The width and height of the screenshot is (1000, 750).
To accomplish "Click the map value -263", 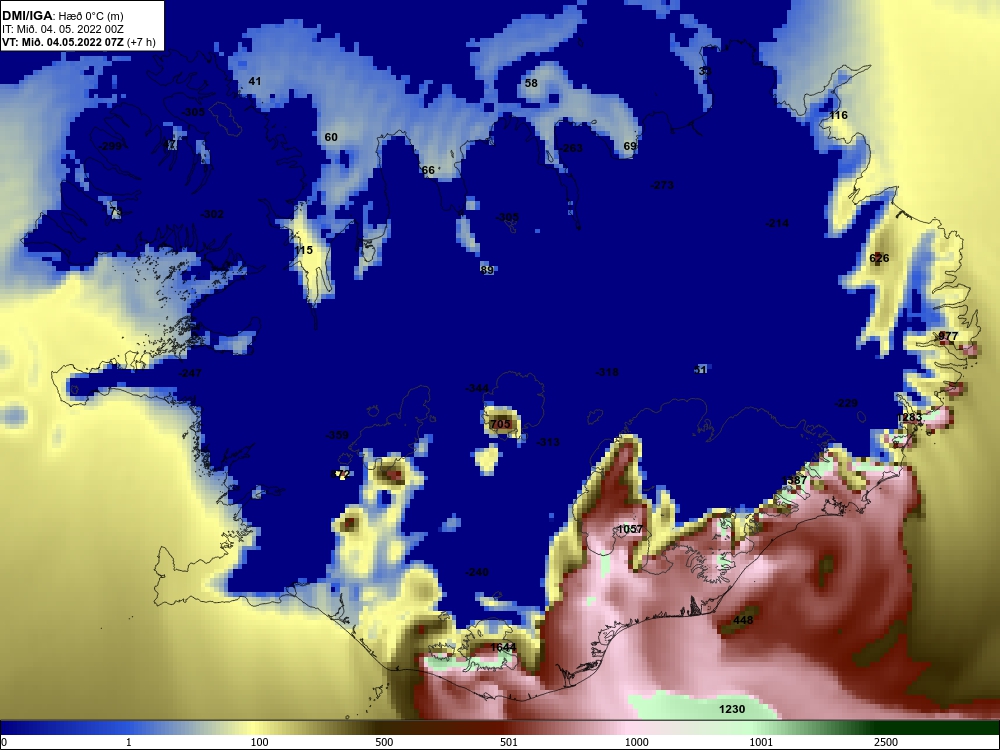I will click(571, 148).
